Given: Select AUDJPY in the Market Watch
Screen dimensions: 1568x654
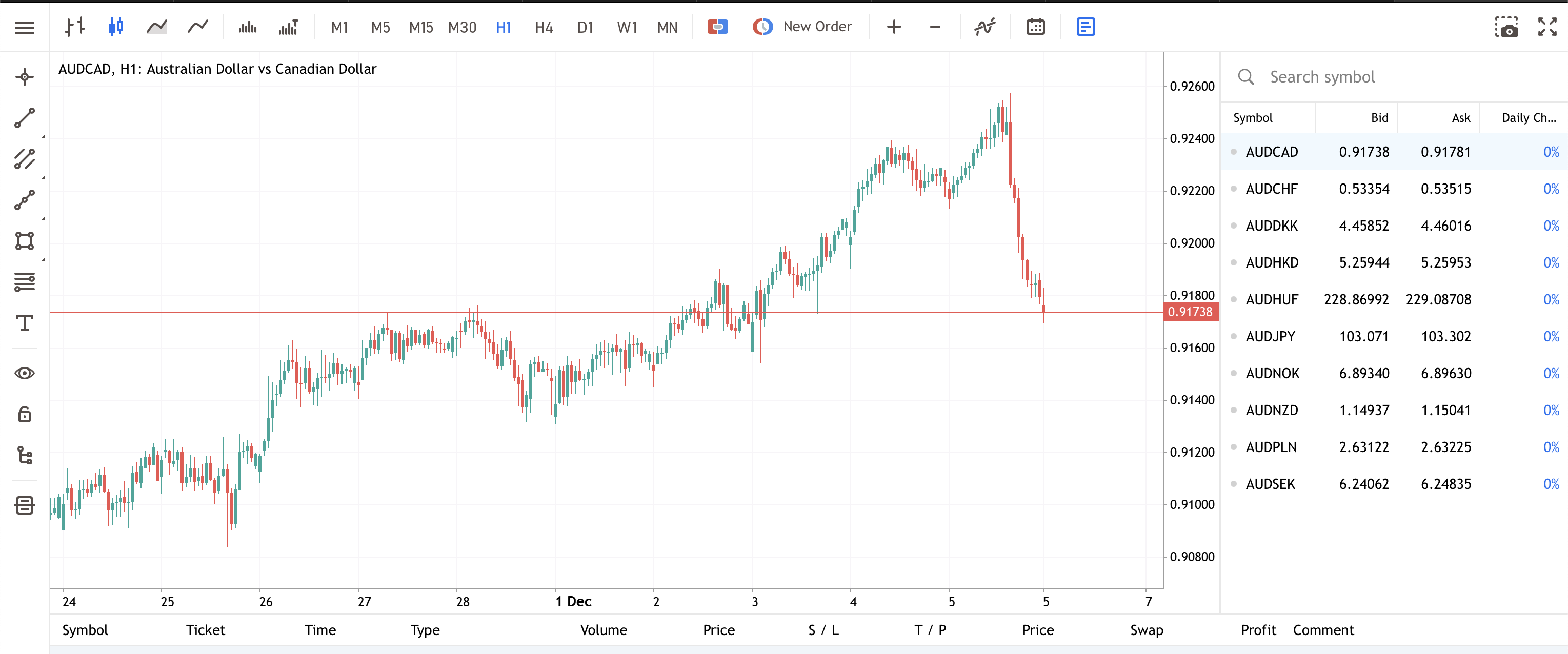Looking at the screenshot, I should [x=1272, y=336].
